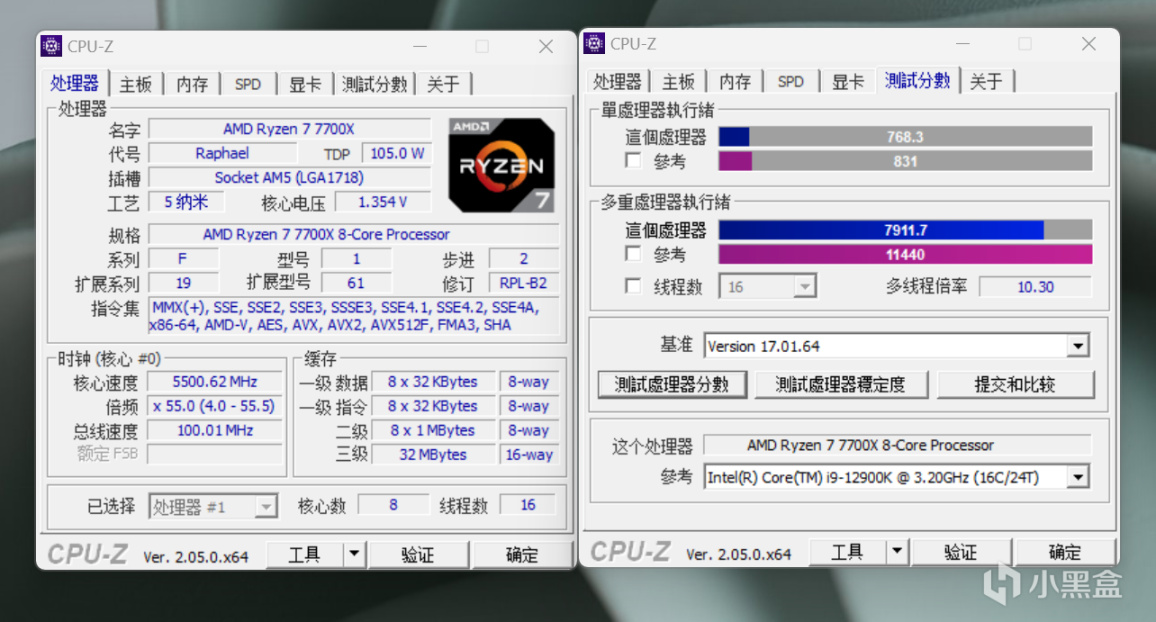Open the reference CPU dropdown showing i9-12900K
The image size is (1156, 622).
[x=1078, y=477]
